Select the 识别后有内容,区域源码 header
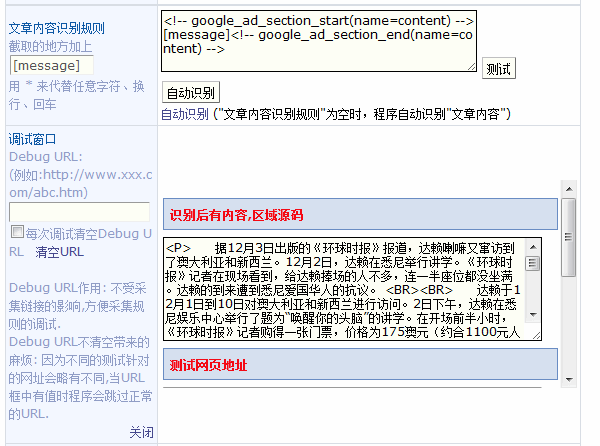600x446 pixels. pyautogui.click(x=237, y=214)
